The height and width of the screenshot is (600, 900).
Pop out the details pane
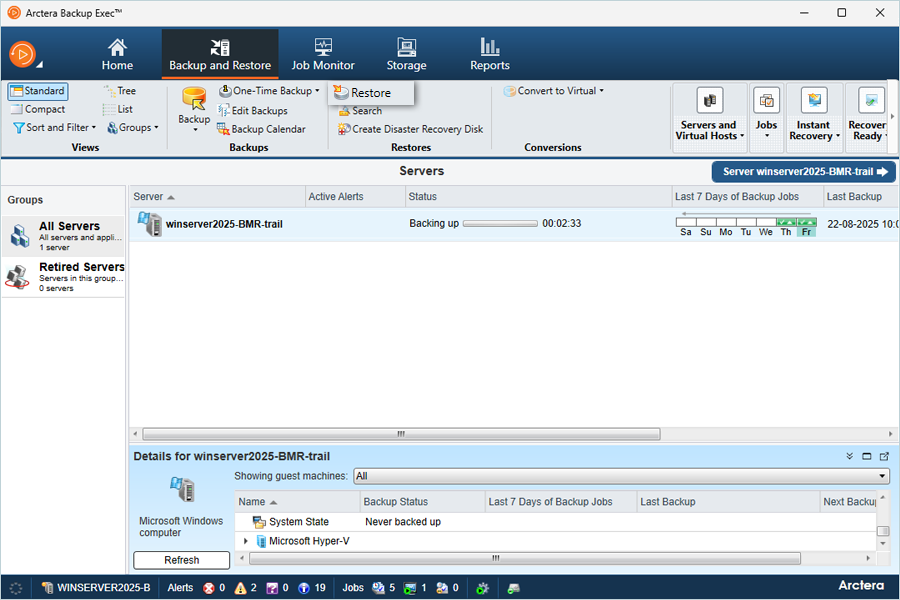[x=885, y=456]
